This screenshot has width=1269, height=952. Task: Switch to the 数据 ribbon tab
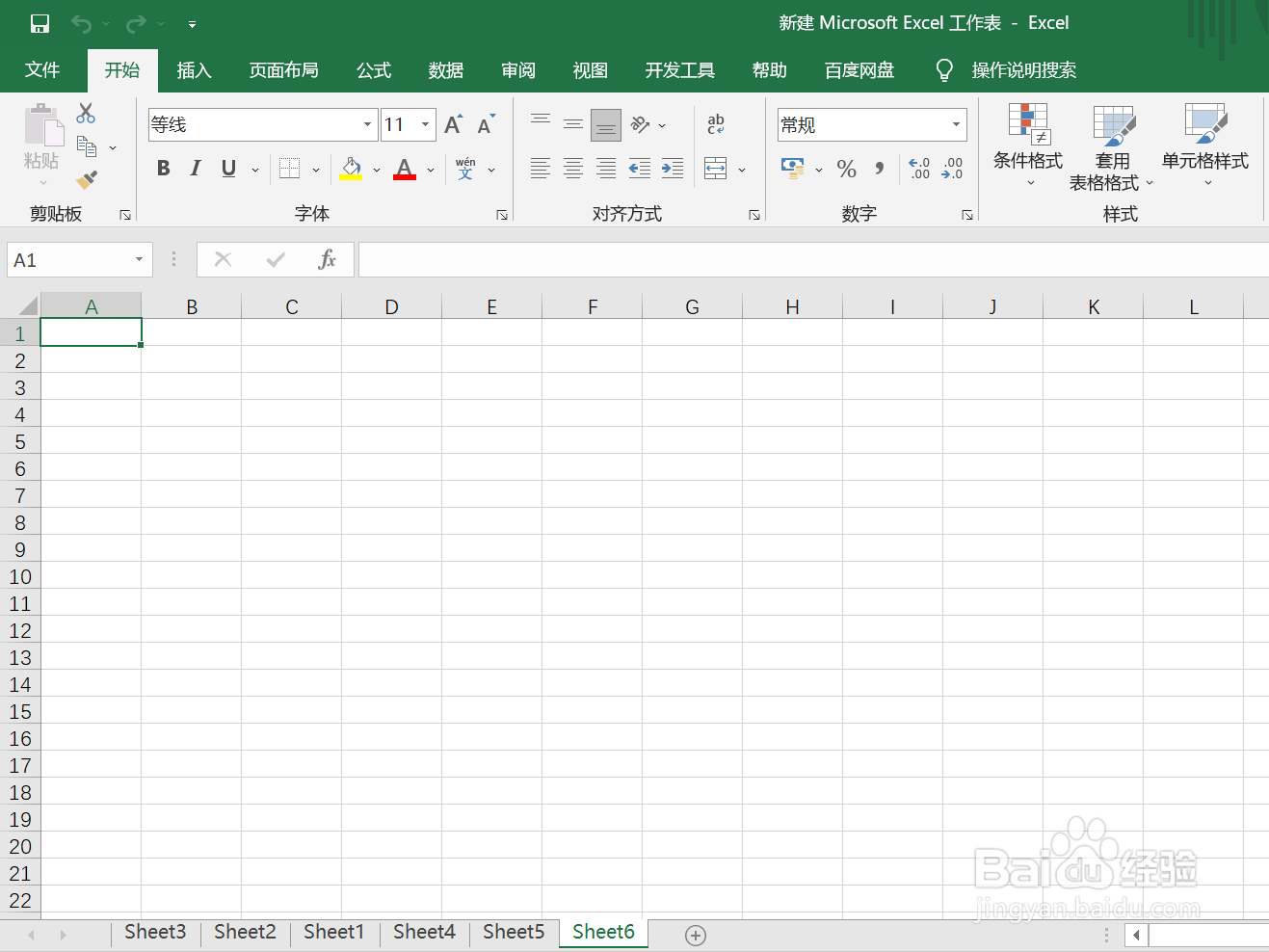pyautogui.click(x=446, y=70)
